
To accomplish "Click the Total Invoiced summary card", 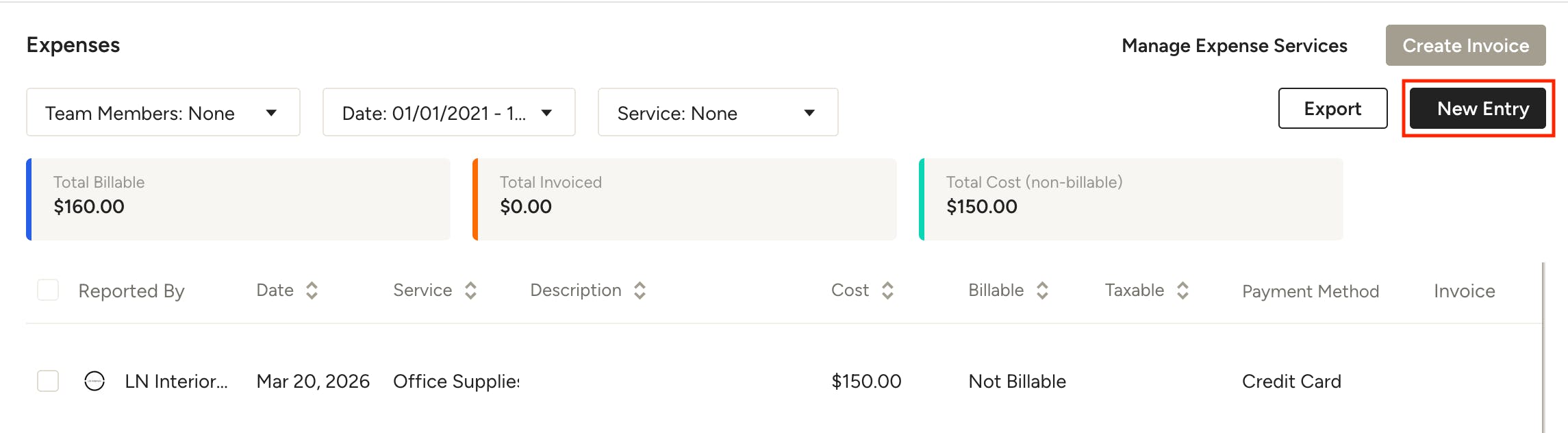I will pyautogui.click(x=685, y=199).
